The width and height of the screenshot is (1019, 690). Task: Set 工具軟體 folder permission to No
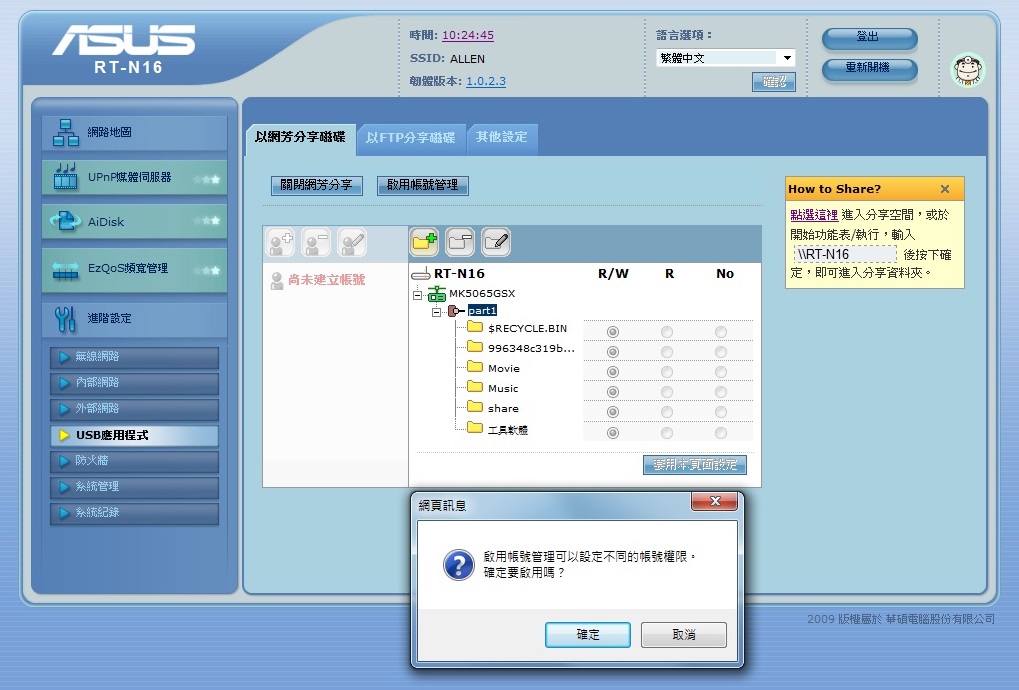pos(721,433)
